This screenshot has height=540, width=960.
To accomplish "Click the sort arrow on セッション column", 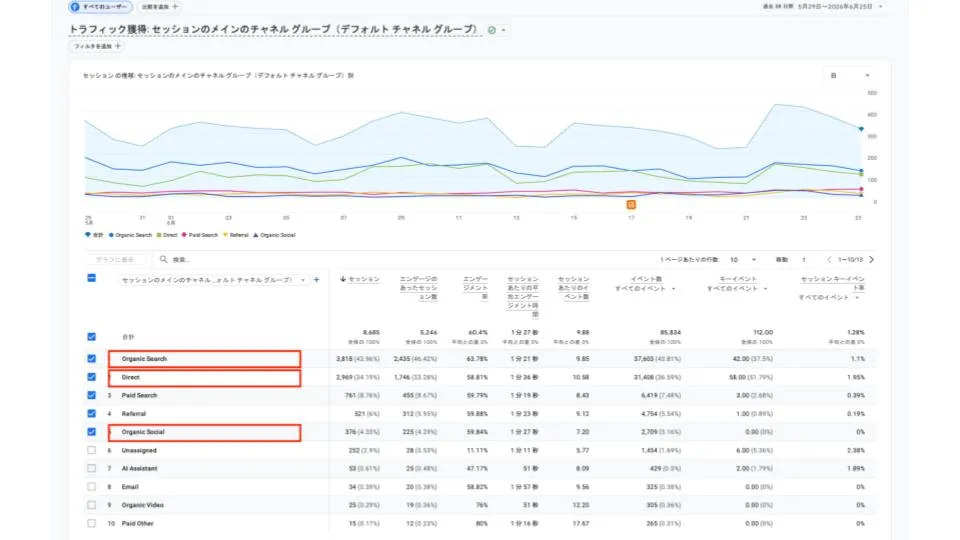I will [343, 279].
